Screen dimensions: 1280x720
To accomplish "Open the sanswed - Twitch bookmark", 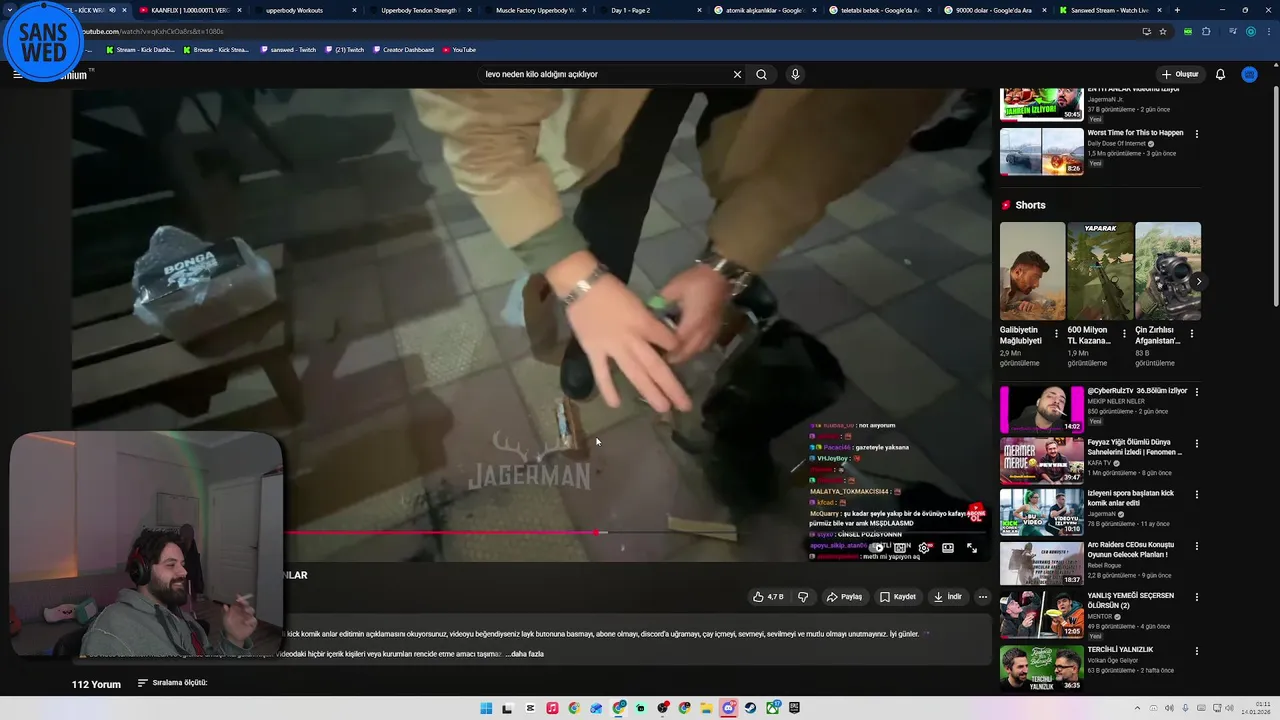I will tap(288, 49).
